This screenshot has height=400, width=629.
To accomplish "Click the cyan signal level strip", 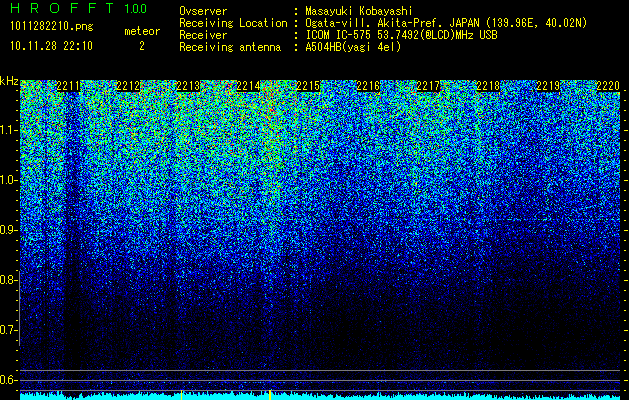I will click(320, 396).
